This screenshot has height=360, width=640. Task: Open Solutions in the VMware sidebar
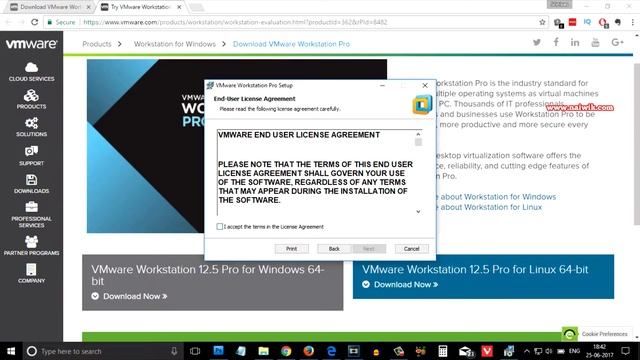[x=31, y=127]
